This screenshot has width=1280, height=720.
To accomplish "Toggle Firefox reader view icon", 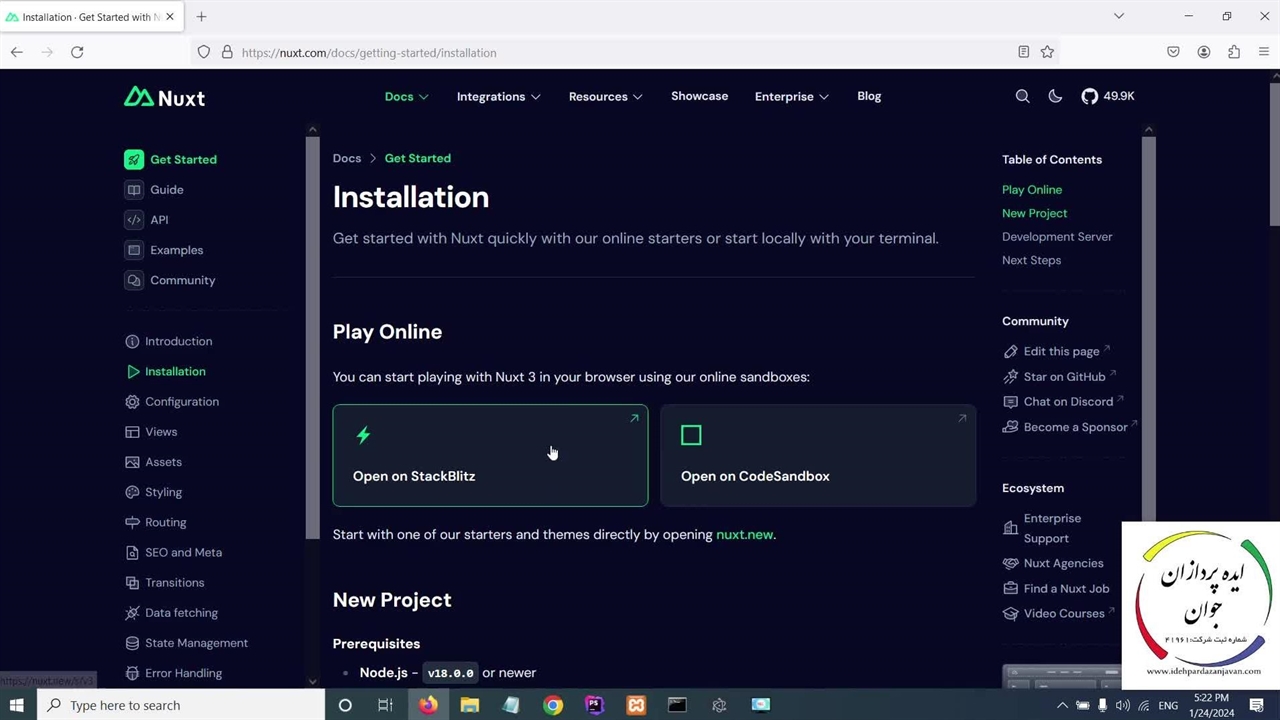I will pyautogui.click(x=1023, y=52).
